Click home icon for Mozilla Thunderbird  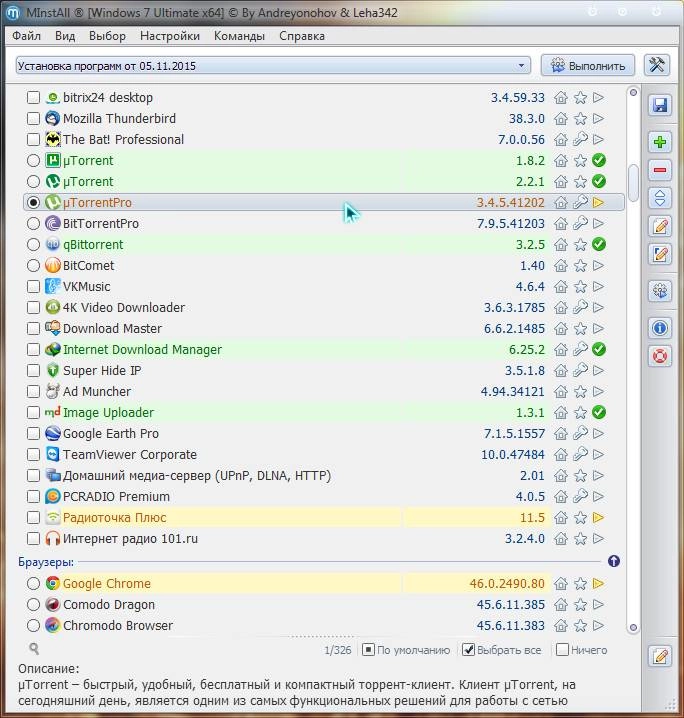tap(561, 119)
